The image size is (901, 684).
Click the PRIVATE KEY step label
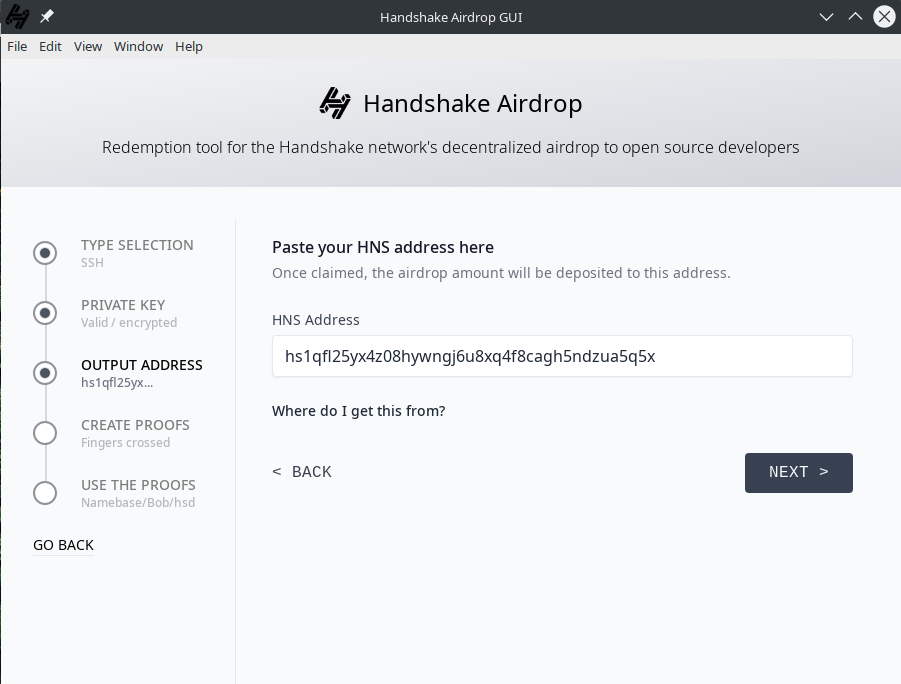[123, 305]
